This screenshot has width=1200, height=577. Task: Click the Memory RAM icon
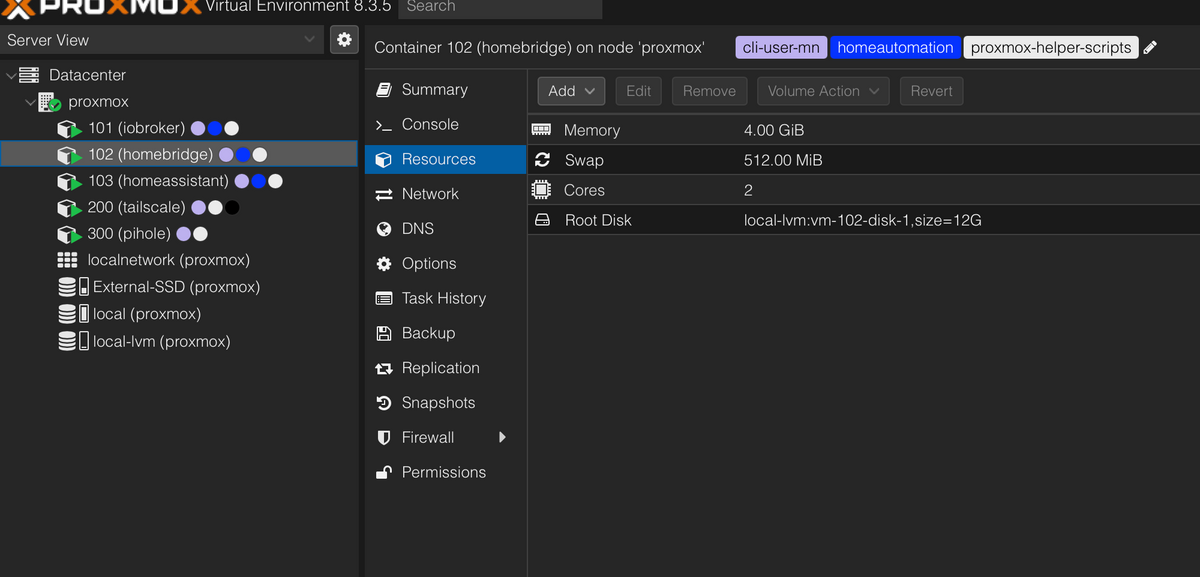(x=542, y=130)
